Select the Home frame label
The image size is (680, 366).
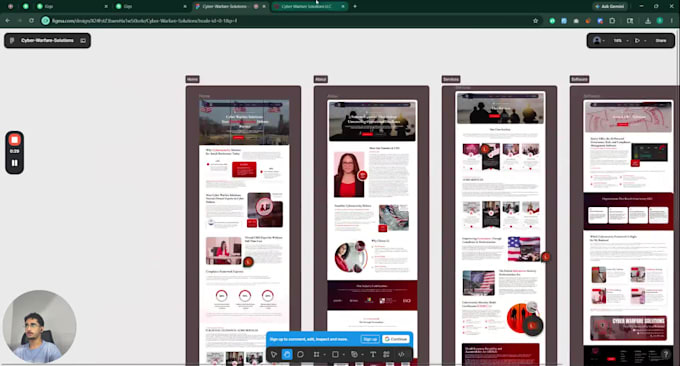(192, 79)
